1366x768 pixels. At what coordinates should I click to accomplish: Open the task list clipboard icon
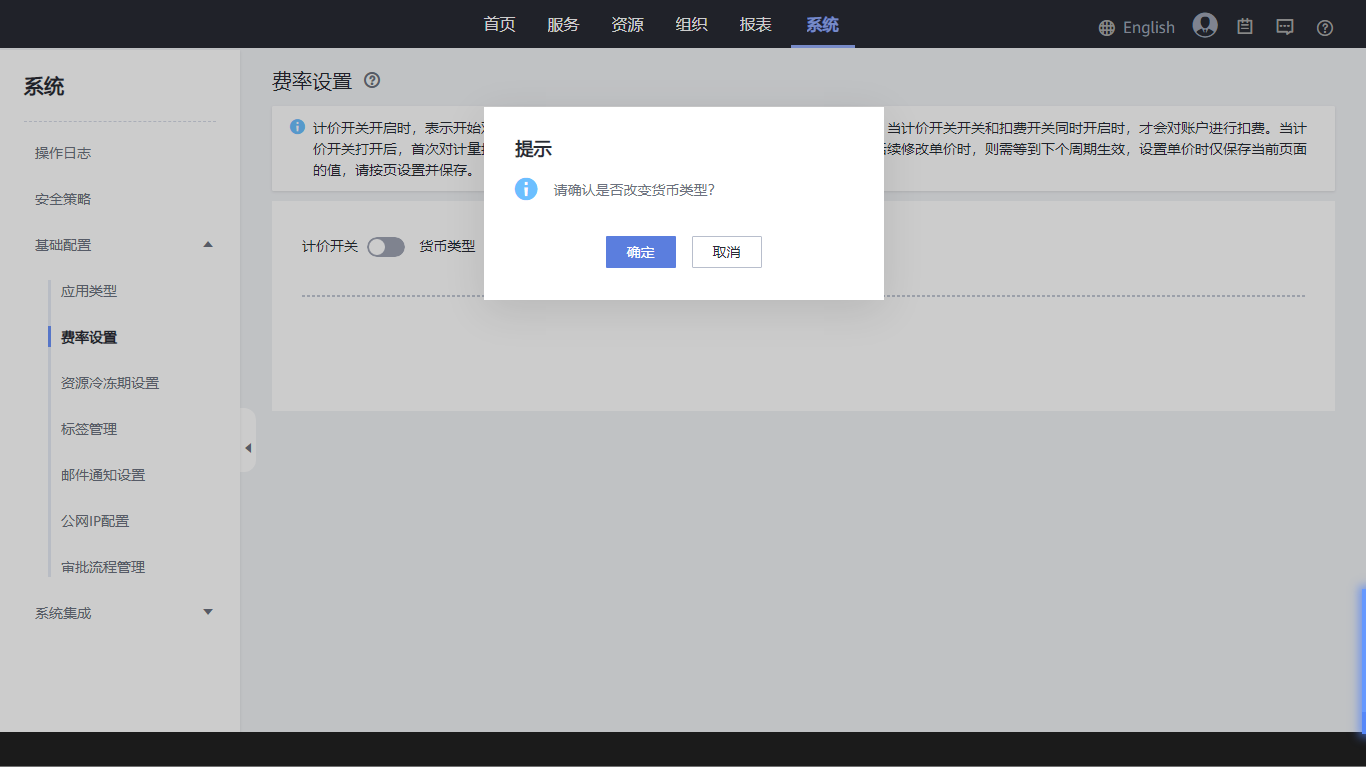click(1245, 27)
